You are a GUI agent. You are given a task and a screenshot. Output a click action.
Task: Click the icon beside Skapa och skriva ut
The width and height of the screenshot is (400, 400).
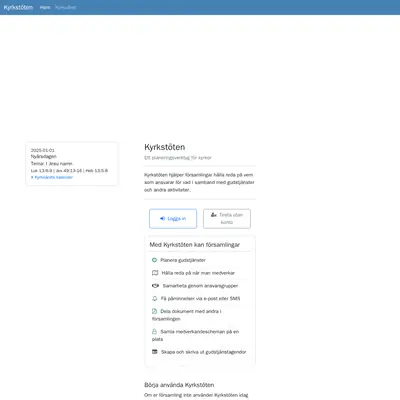click(x=155, y=352)
